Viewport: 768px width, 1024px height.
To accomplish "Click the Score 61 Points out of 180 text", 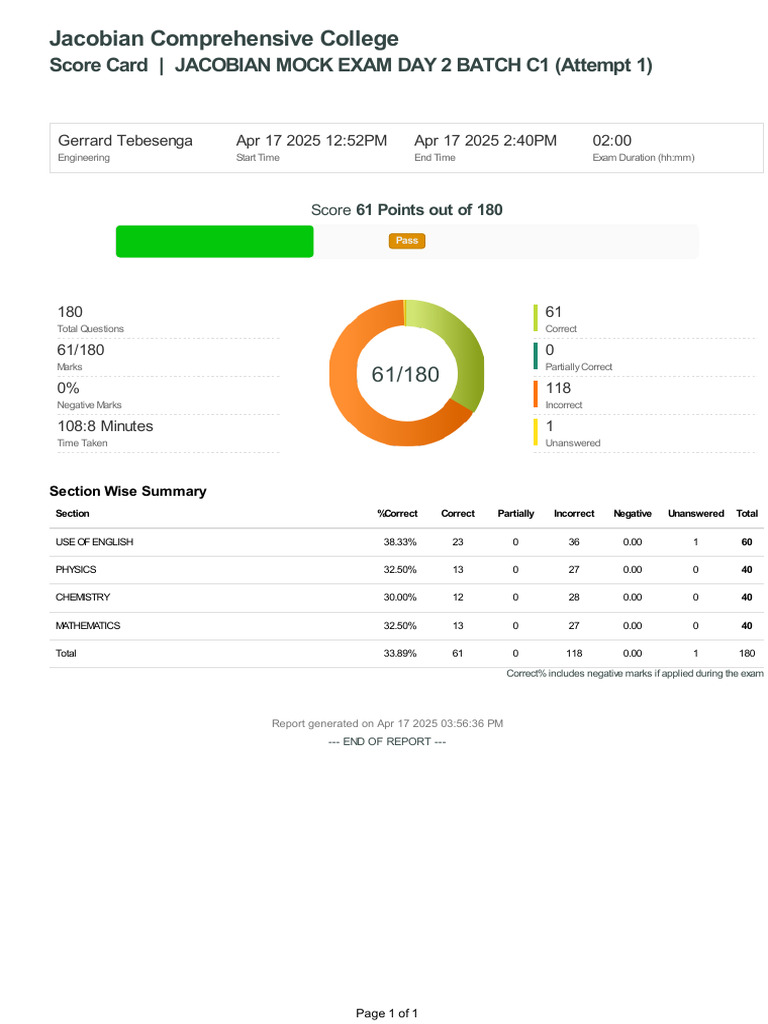I will (x=407, y=210).
